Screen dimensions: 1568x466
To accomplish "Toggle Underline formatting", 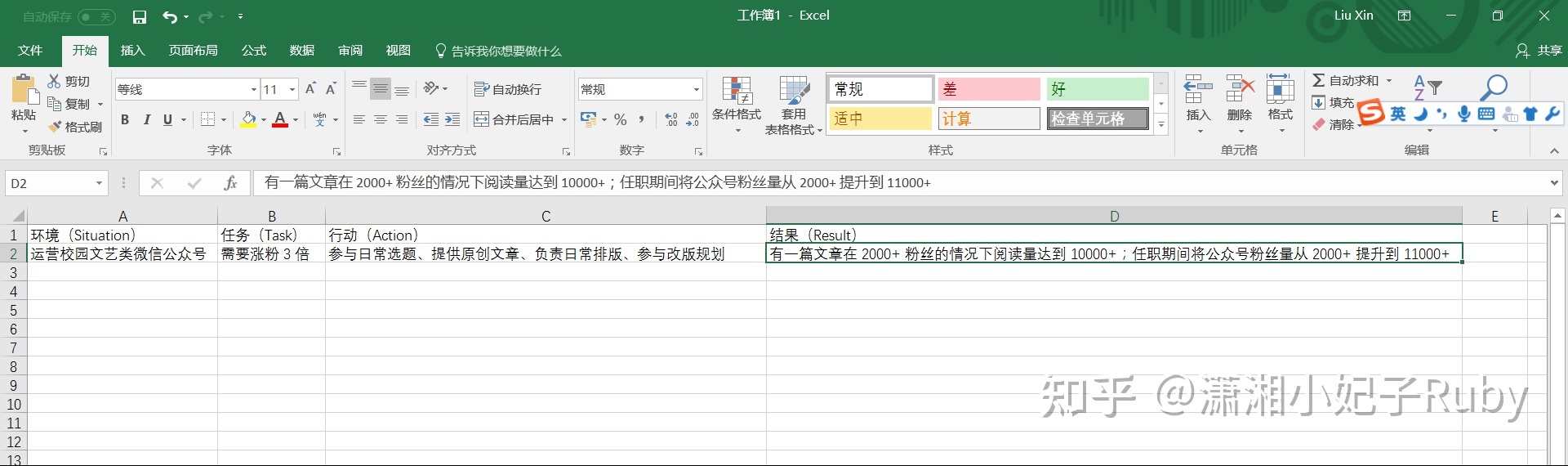I will (x=167, y=119).
